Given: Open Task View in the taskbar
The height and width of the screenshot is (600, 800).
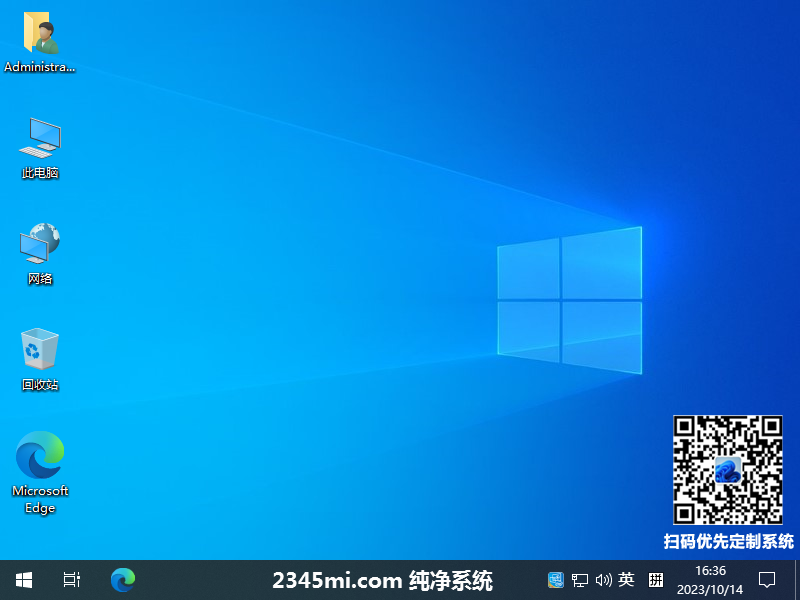Looking at the screenshot, I should [x=72, y=579].
